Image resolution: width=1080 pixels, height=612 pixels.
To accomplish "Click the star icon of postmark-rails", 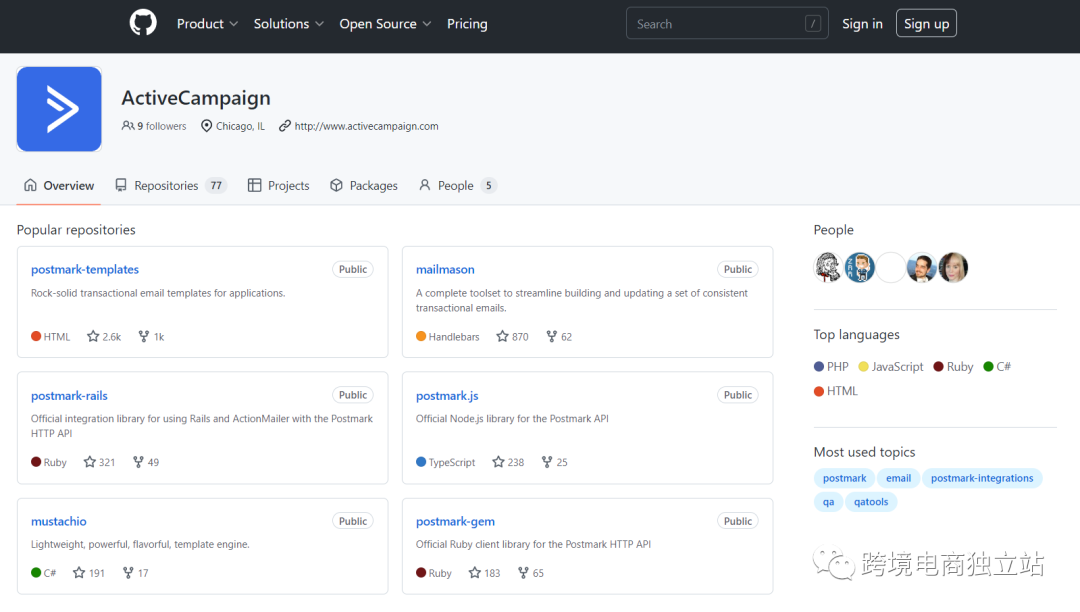I will pos(90,461).
